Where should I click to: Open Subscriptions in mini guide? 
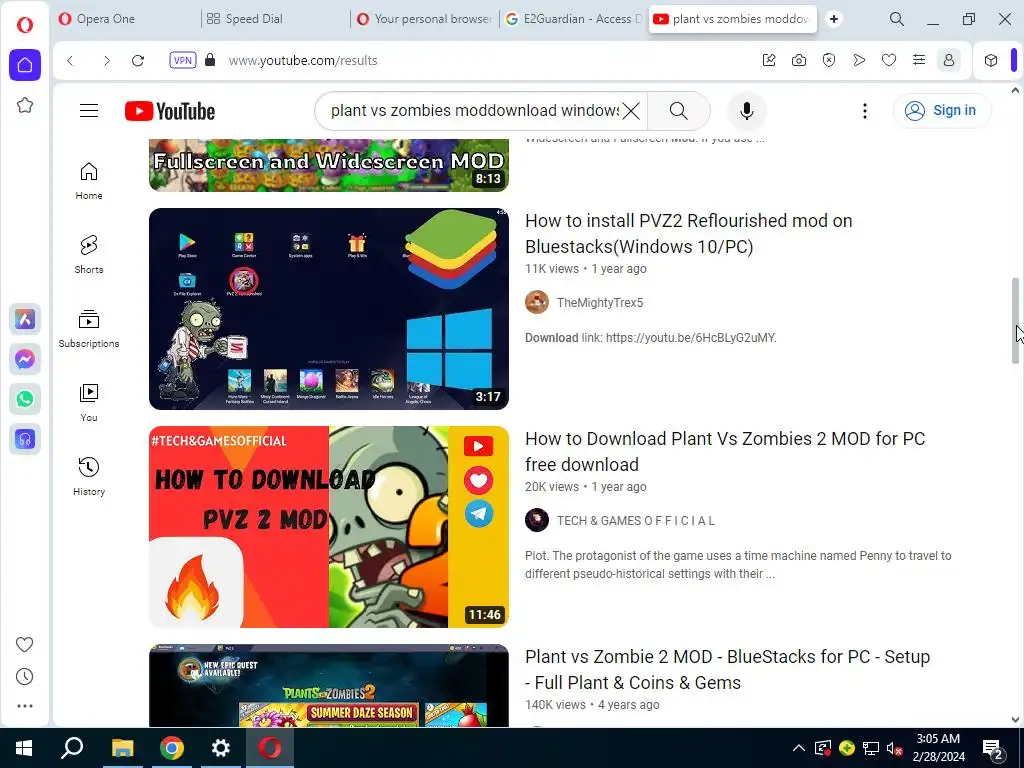point(89,329)
